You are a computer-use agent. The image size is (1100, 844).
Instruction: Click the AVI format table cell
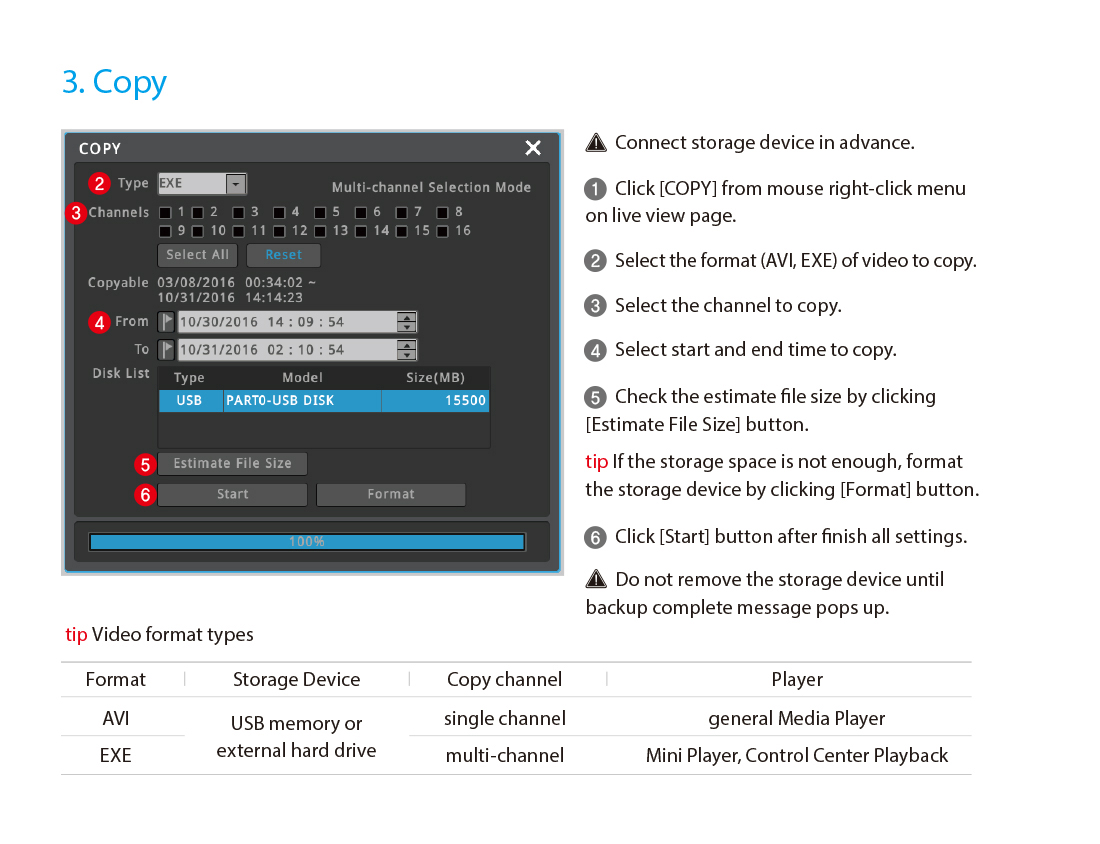pyautogui.click(x=116, y=718)
